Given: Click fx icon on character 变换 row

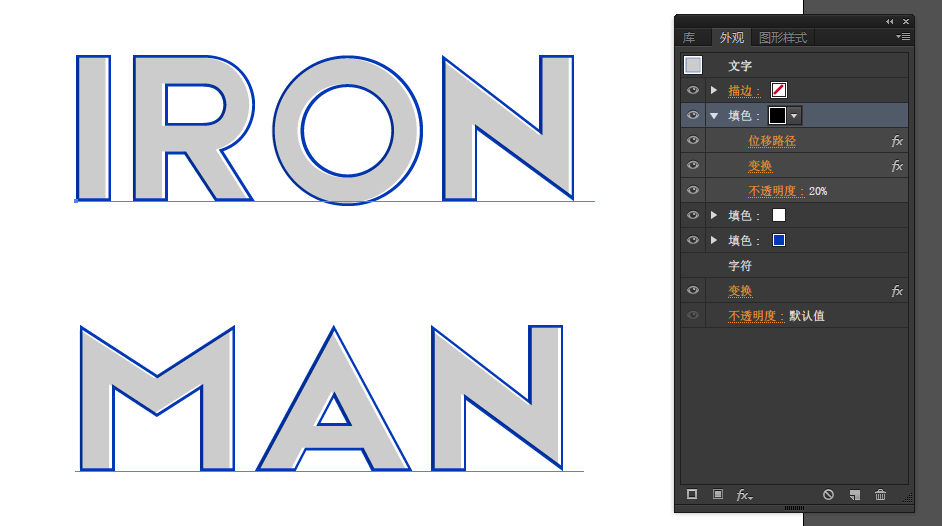Looking at the screenshot, I should click(x=897, y=291).
